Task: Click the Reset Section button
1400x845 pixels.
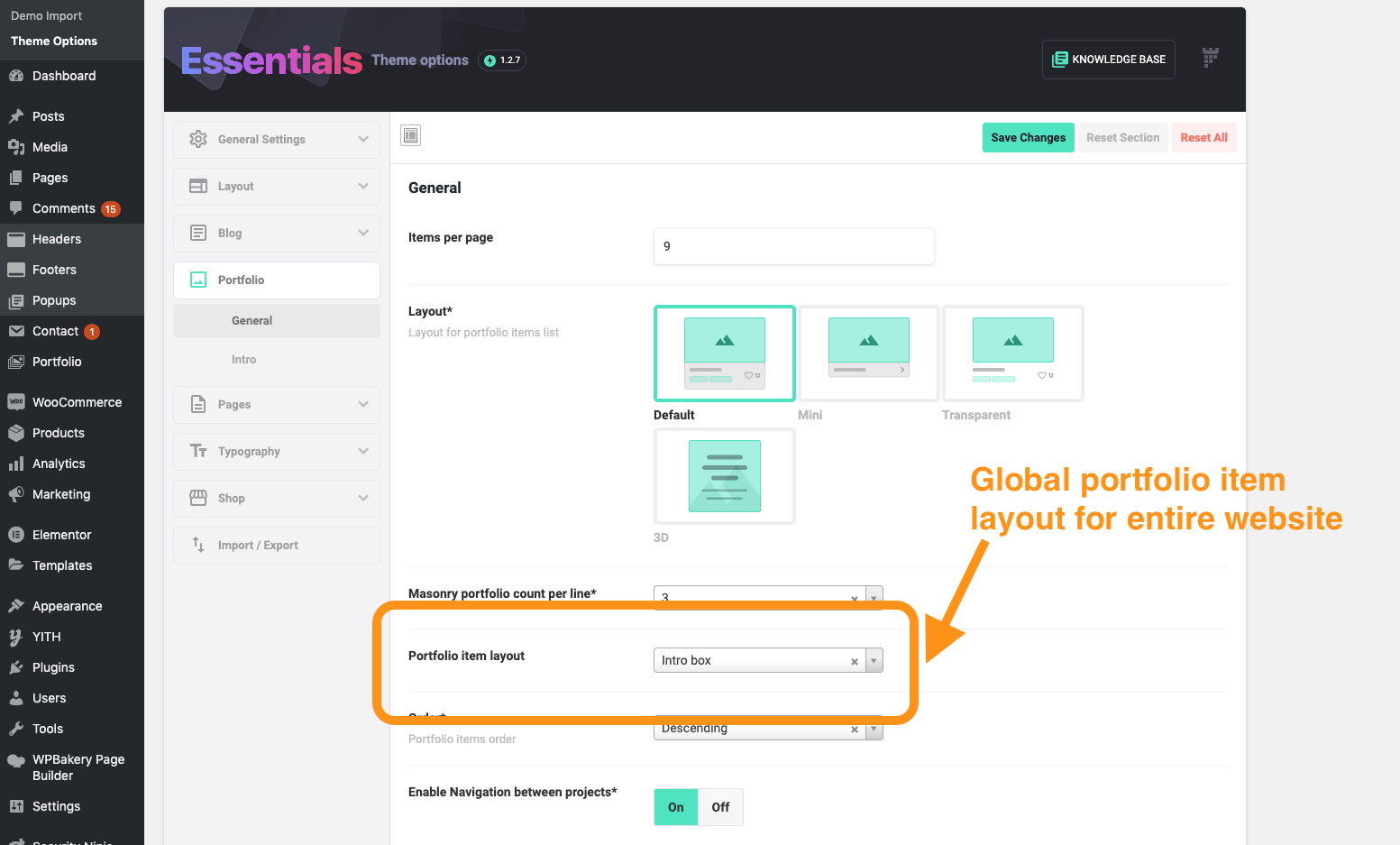Action: point(1123,137)
